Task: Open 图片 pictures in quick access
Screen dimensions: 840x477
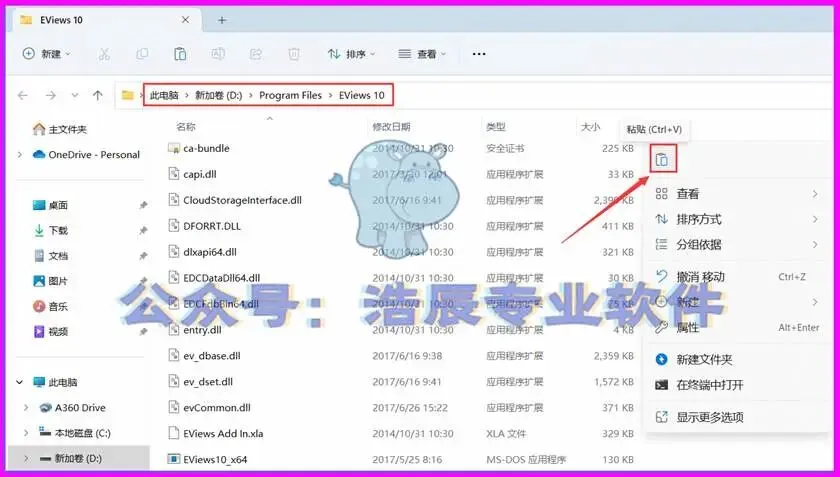Action: point(50,281)
